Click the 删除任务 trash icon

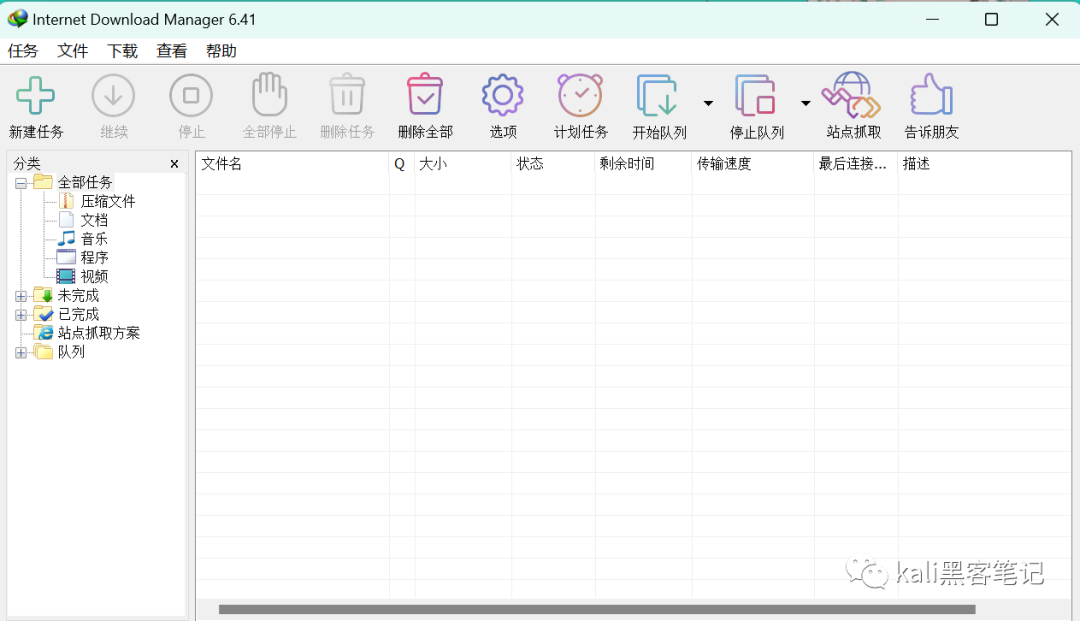point(346,94)
